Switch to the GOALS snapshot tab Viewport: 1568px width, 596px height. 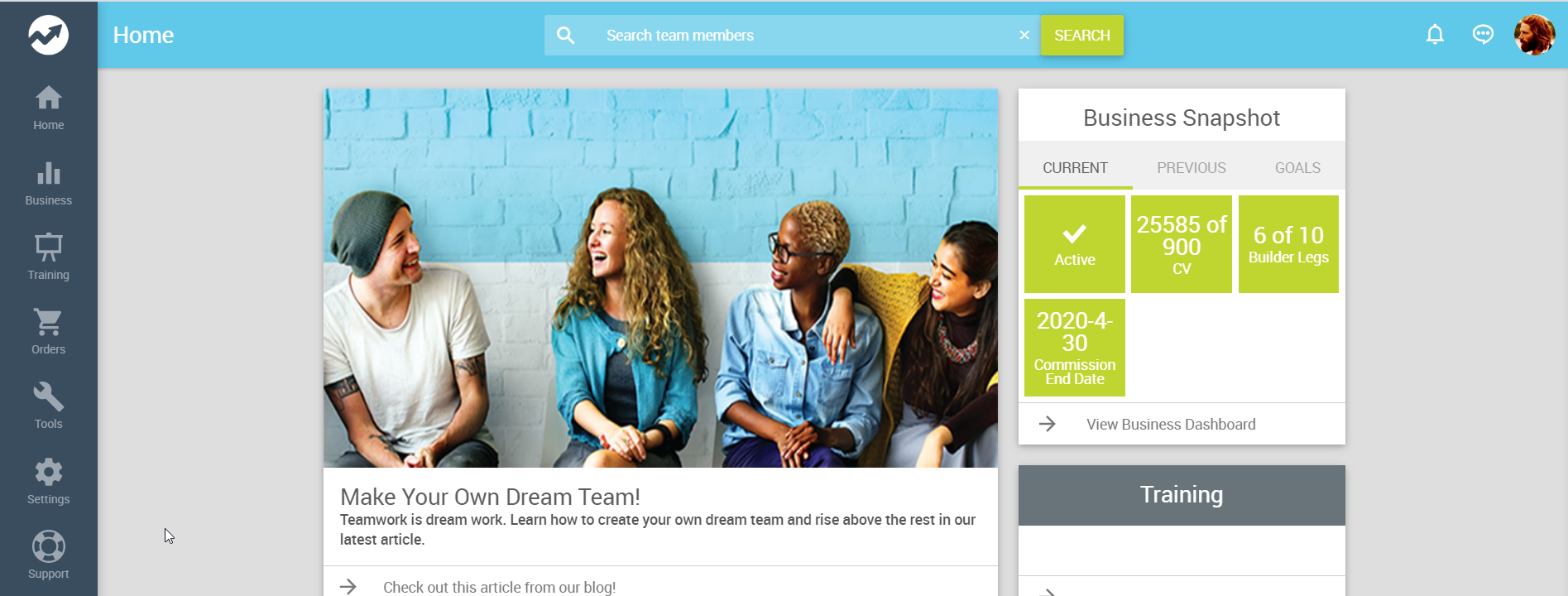click(1297, 167)
